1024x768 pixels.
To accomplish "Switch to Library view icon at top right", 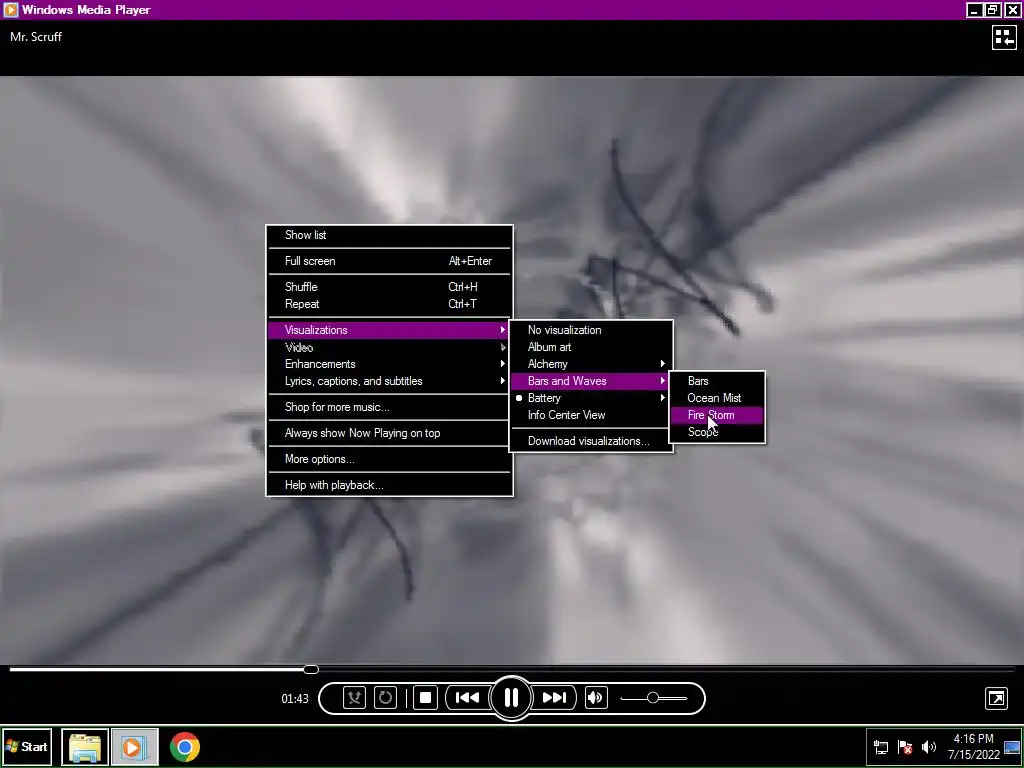I will (x=1004, y=37).
